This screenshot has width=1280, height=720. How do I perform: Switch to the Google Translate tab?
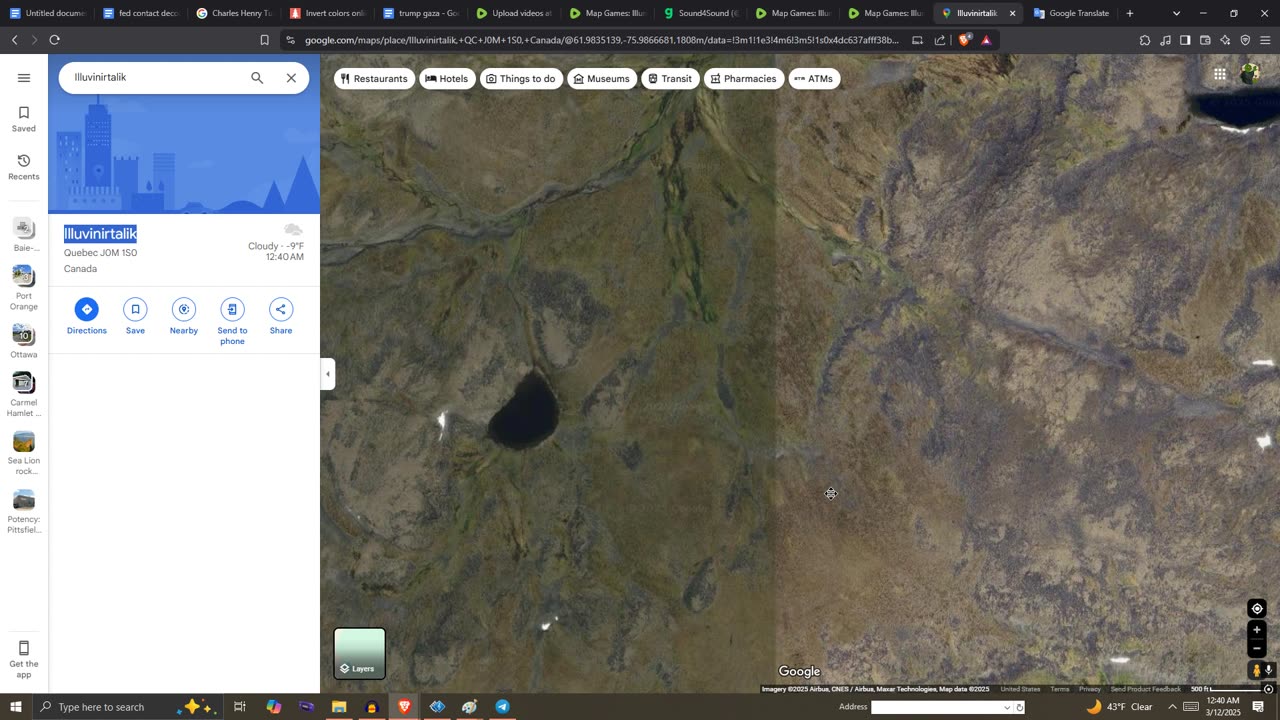[x=1071, y=13]
